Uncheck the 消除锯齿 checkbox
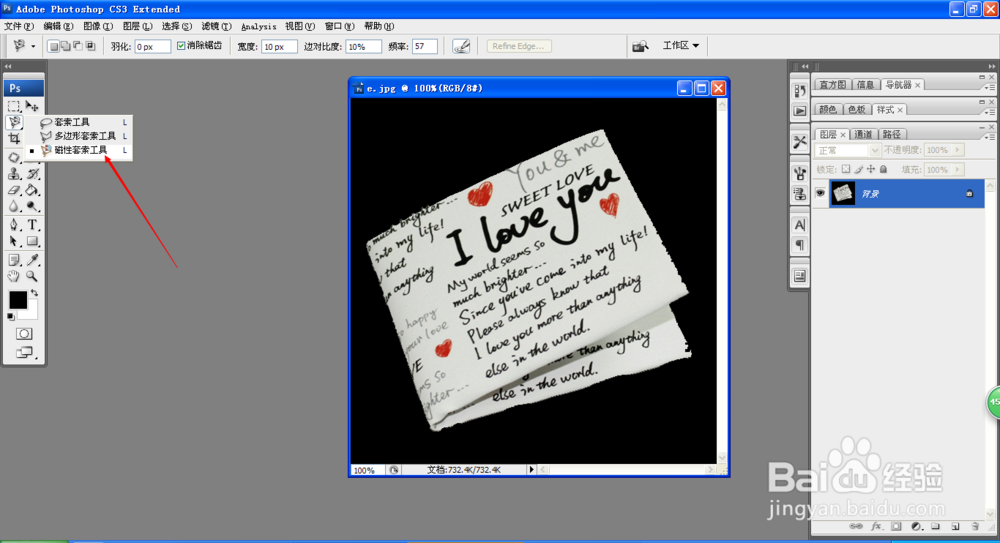The image size is (1000, 543). coord(181,46)
